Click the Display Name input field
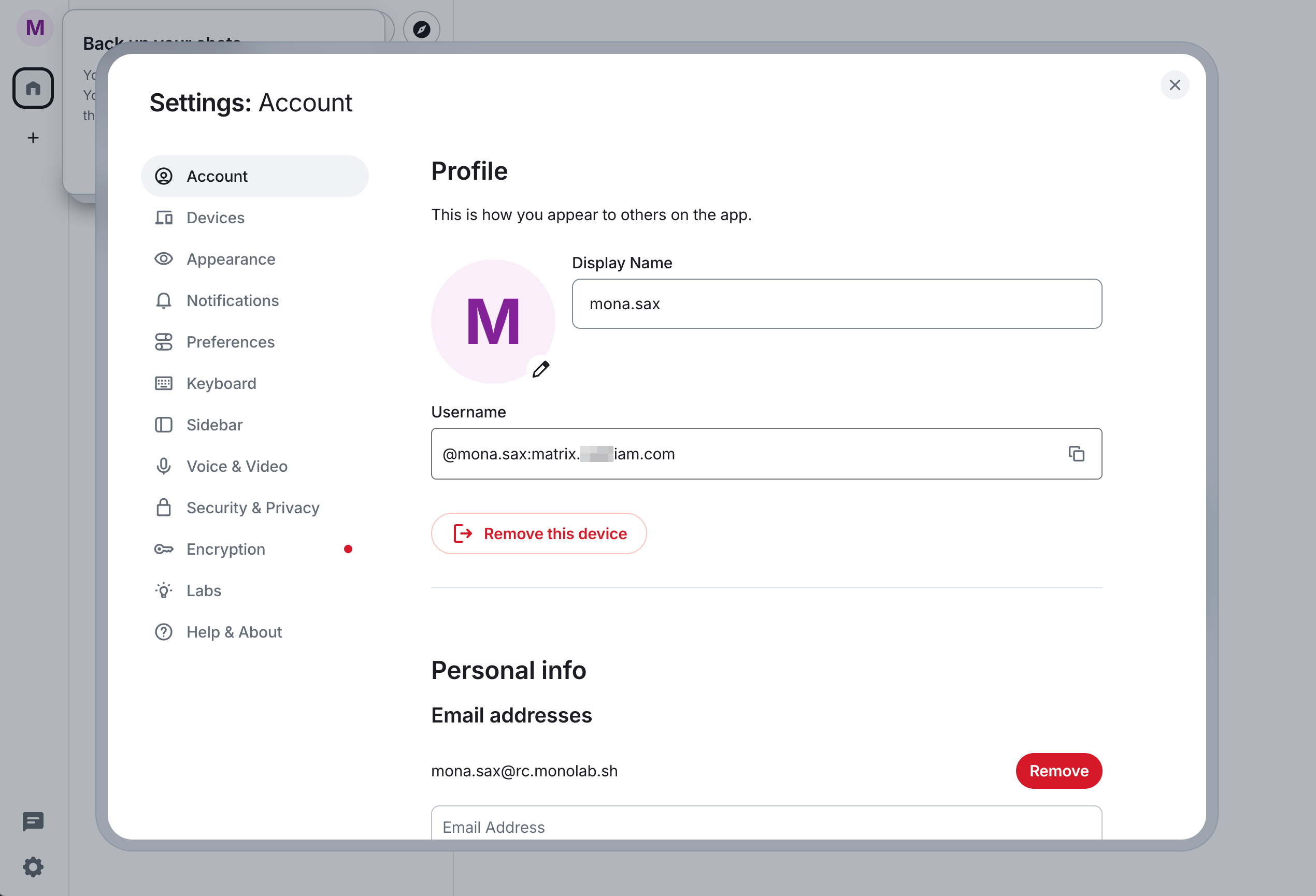This screenshot has width=1316, height=896. click(836, 304)
